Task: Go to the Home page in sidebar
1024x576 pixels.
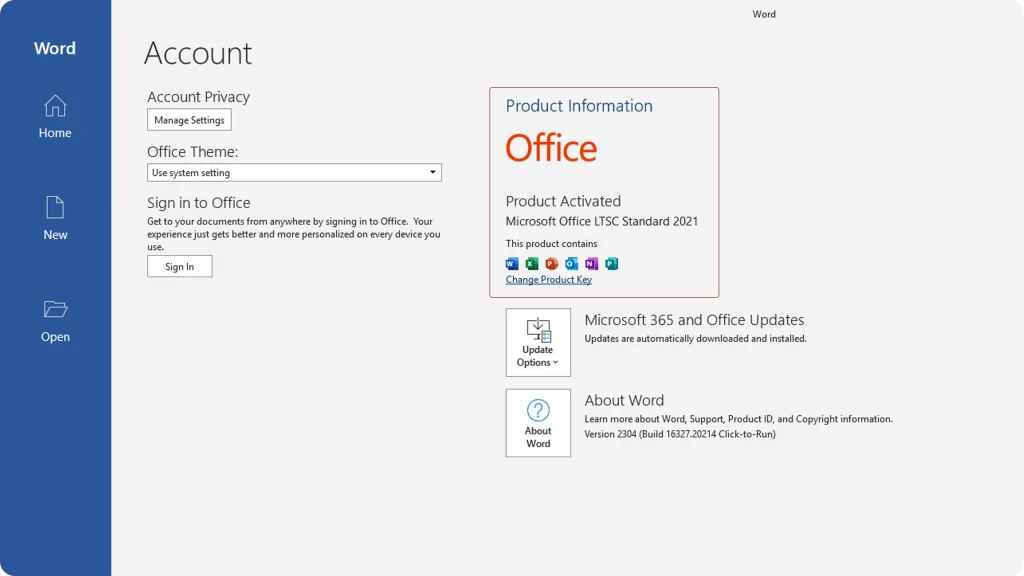Action: point(55,117)
